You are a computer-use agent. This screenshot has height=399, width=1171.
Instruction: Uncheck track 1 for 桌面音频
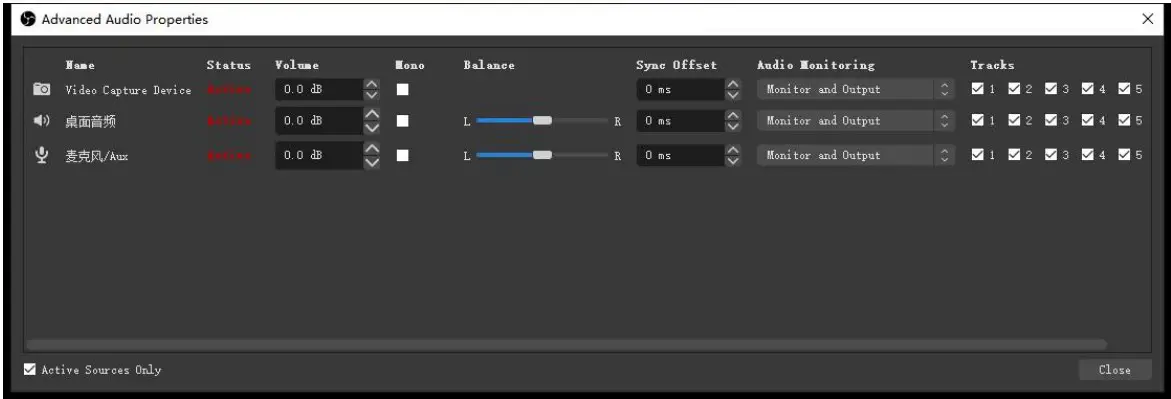[x=978, y=120]
